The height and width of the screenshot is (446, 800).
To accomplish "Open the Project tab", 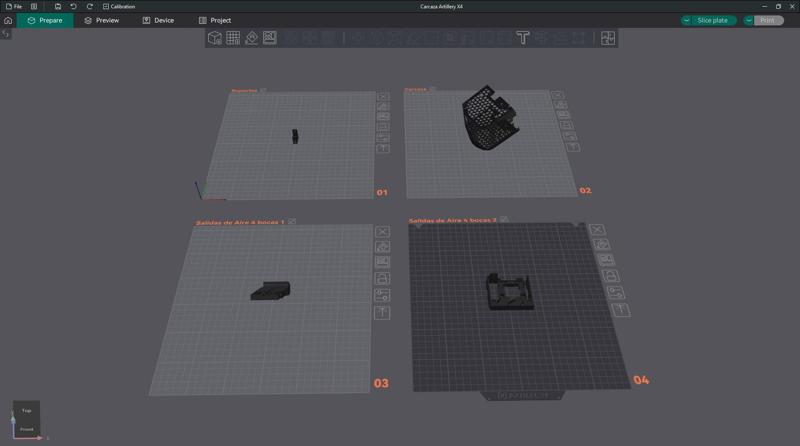I will tap(215, 20).
